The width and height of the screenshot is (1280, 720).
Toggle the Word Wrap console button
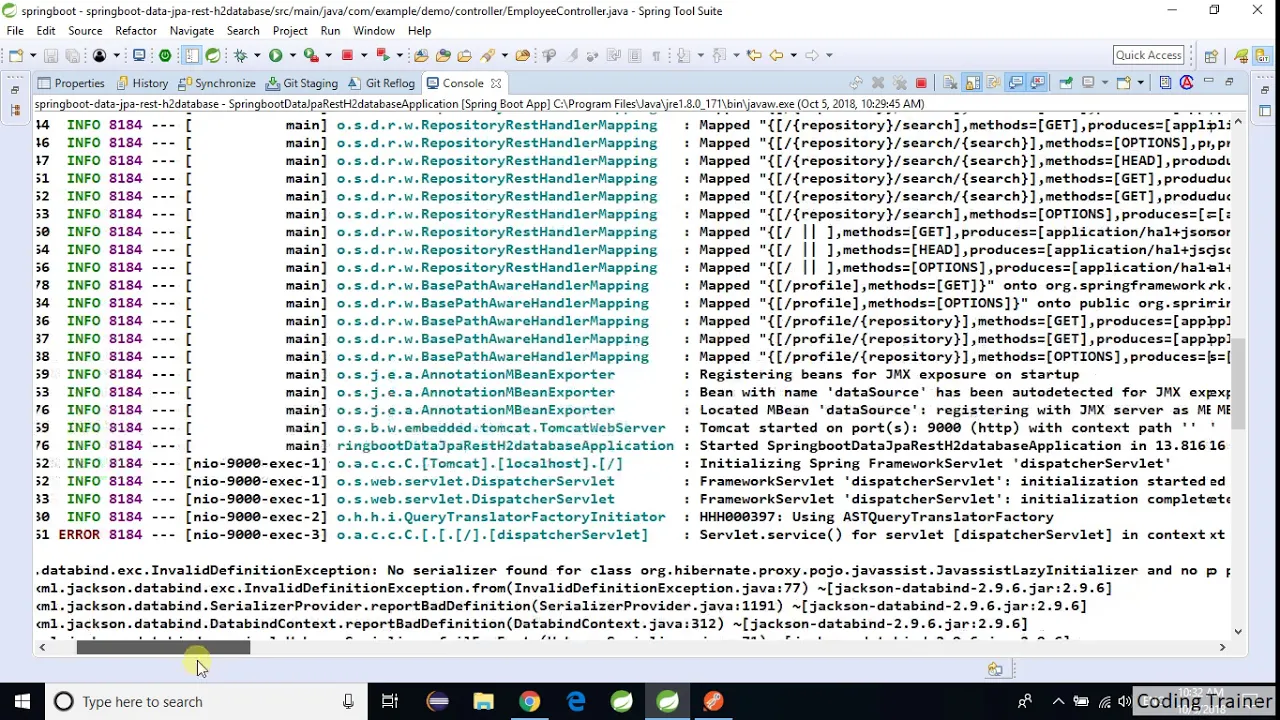995,83
